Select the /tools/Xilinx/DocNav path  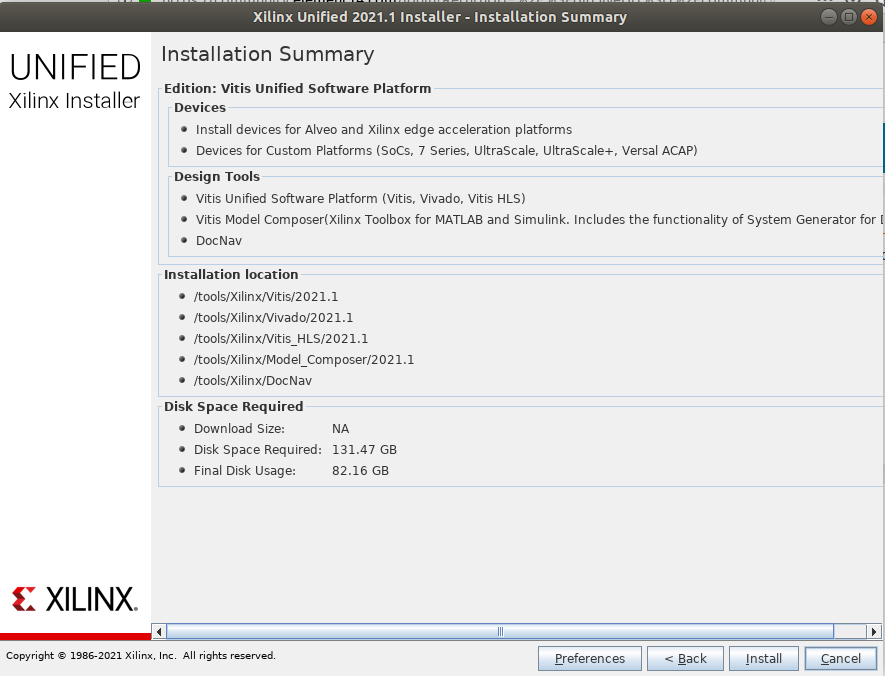[252, 380]
